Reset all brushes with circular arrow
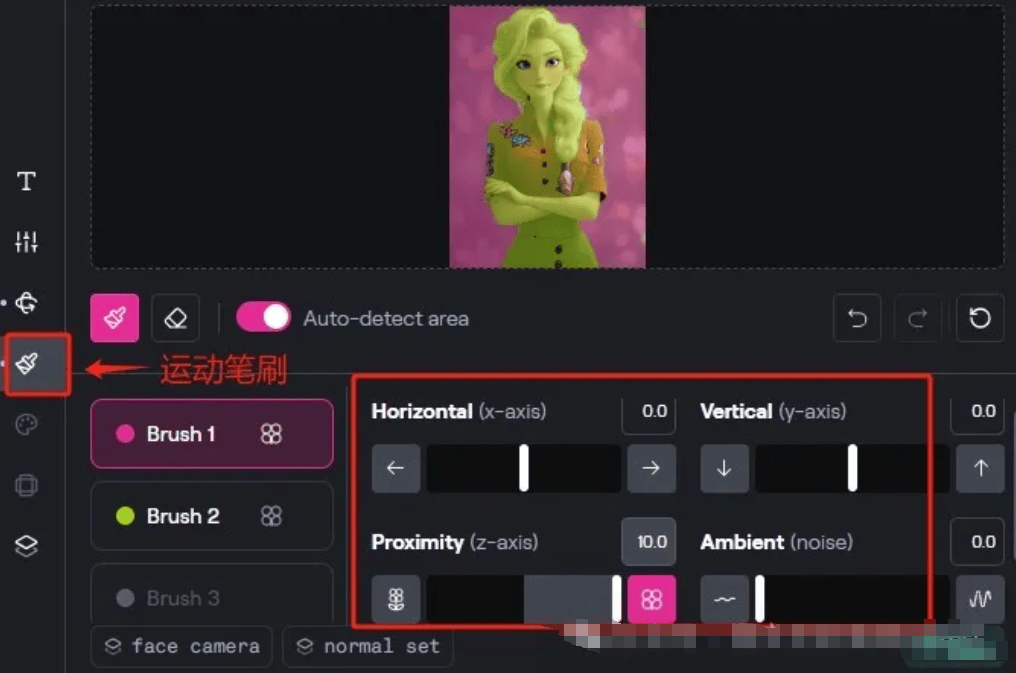The image size is (1016, 673). pyautogui.click(x=980, y=318)
